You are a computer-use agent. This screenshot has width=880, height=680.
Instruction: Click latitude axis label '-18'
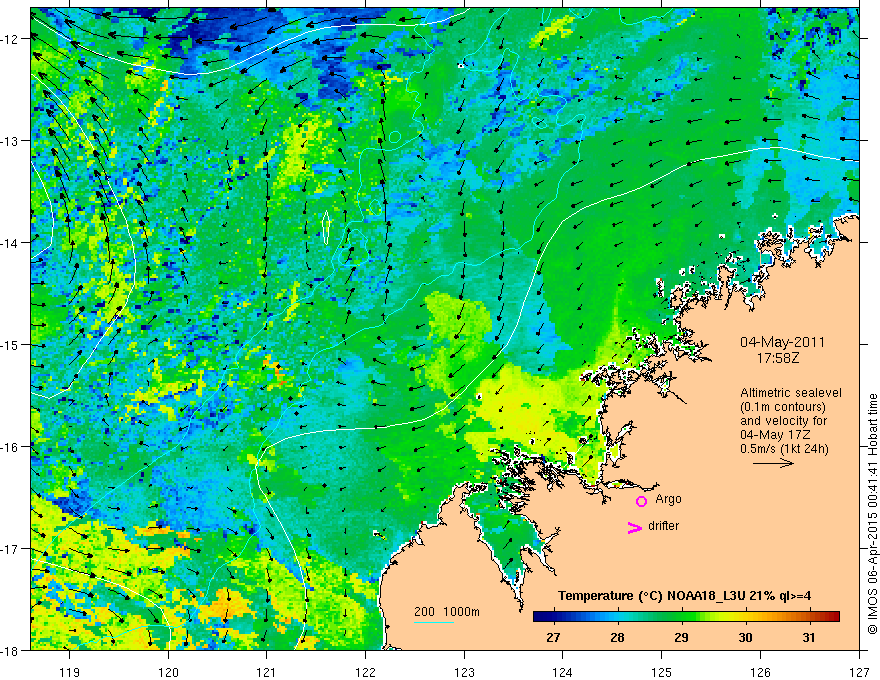[x=12, y=650]
